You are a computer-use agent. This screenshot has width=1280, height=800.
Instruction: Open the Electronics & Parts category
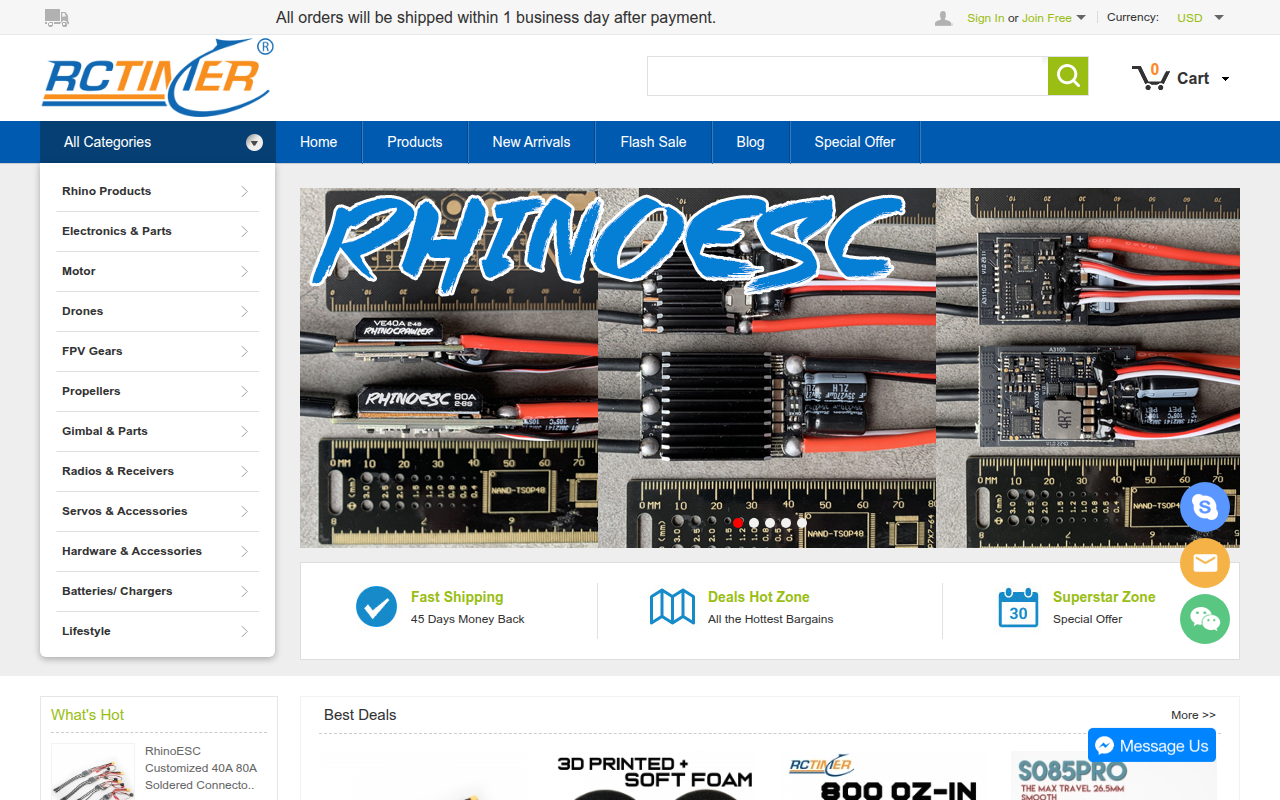pyautogui.click(x=117, y=231)
